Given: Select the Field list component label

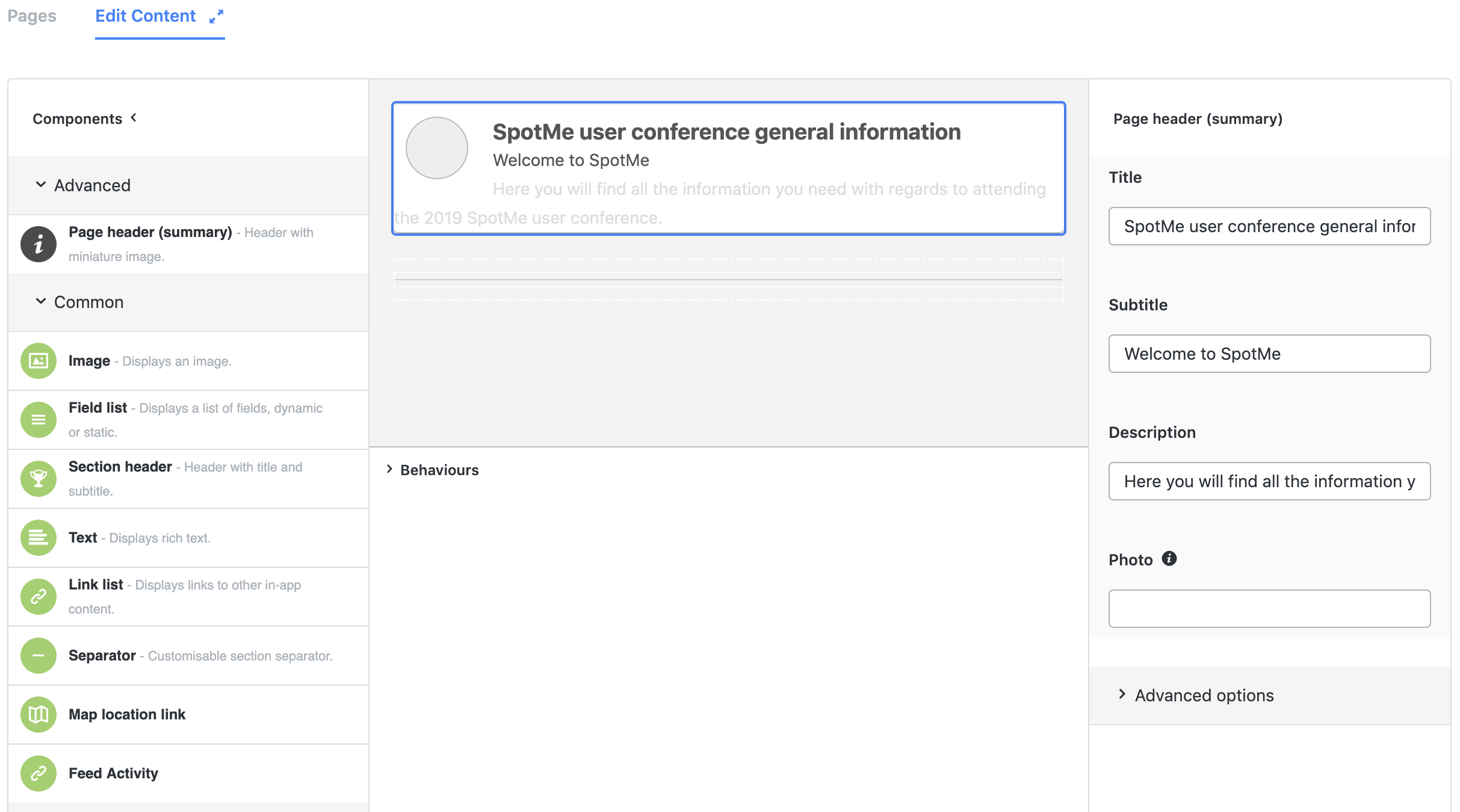Looking at the screenshot, I should tap(97, 408).
